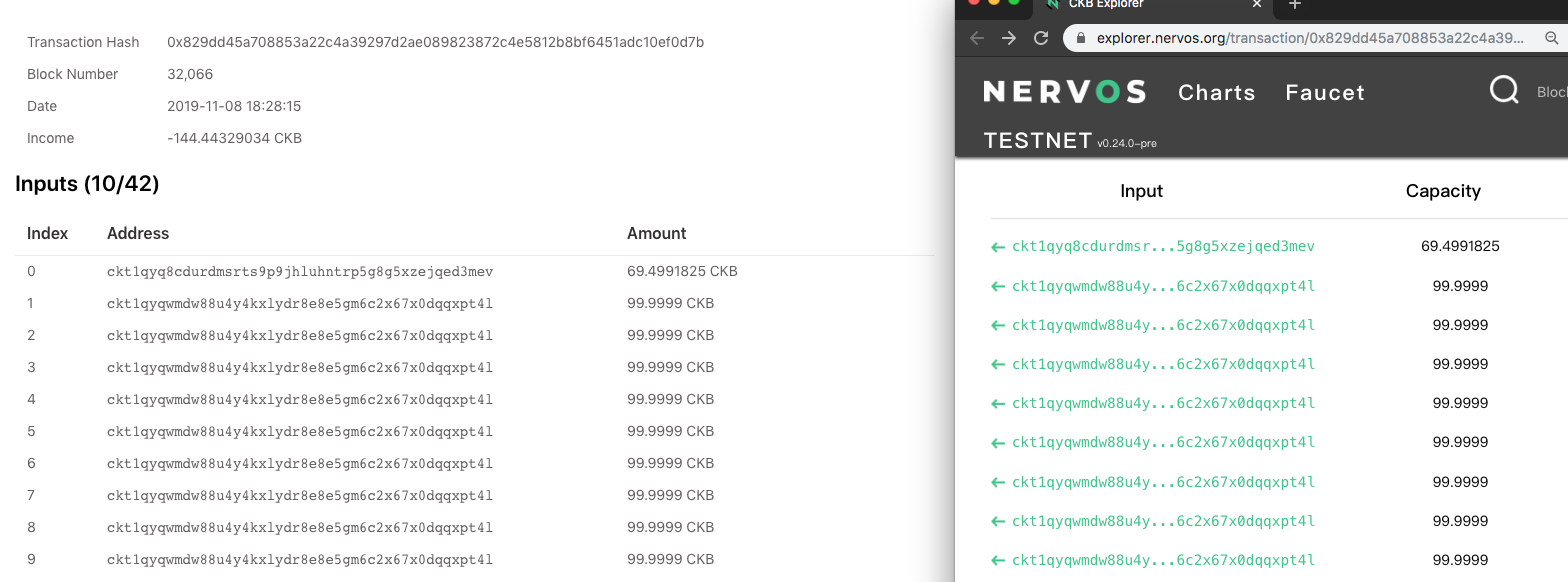Click the date 2019-11-08 18:28:15
The width and height of the screenshot is (1568, 582).
(234, 106)
